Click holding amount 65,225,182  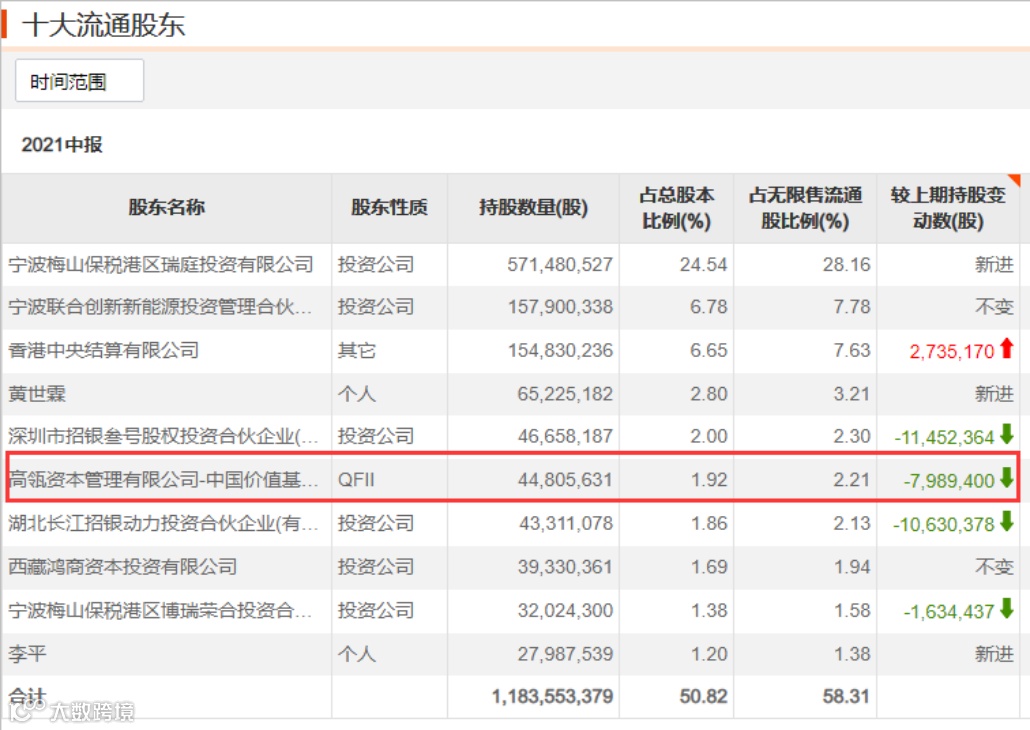[x=565, y=394]
